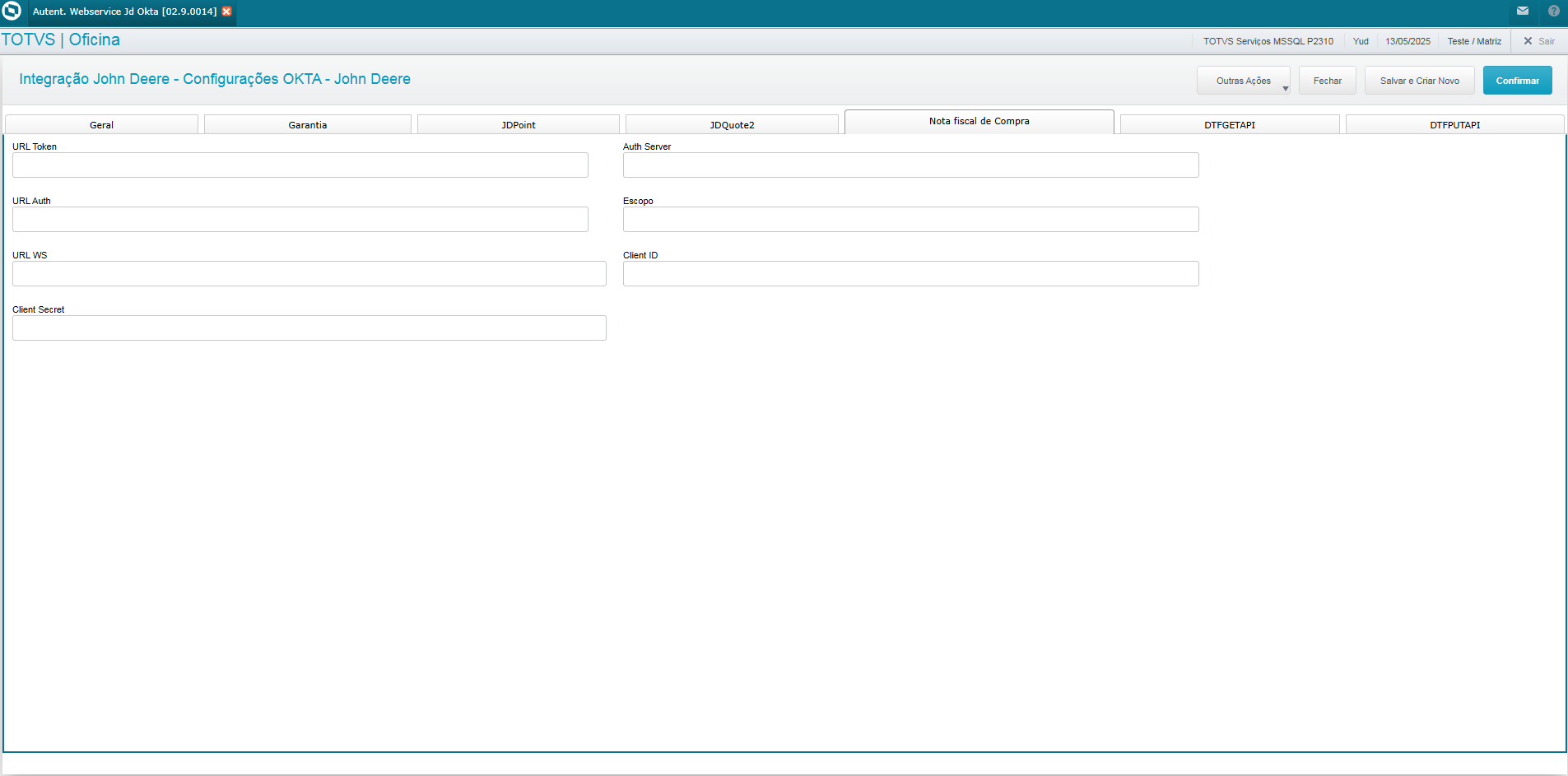
Task: Open the JDPoint tab
Action: (519, 125)
